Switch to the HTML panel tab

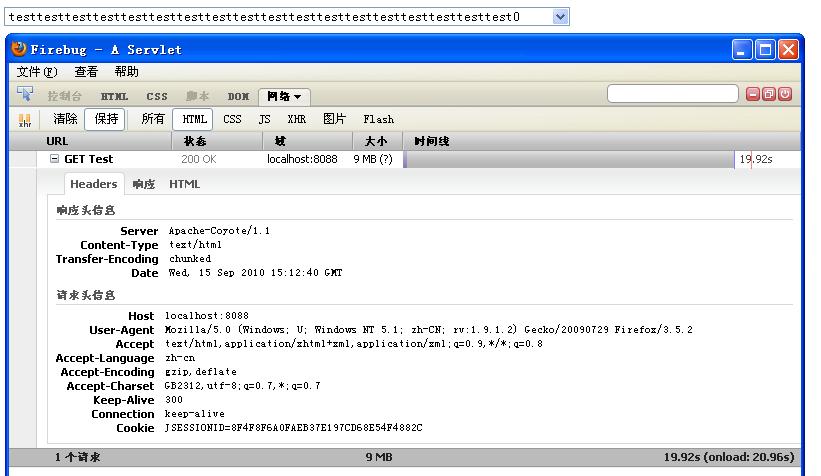[x=114, y=96]
